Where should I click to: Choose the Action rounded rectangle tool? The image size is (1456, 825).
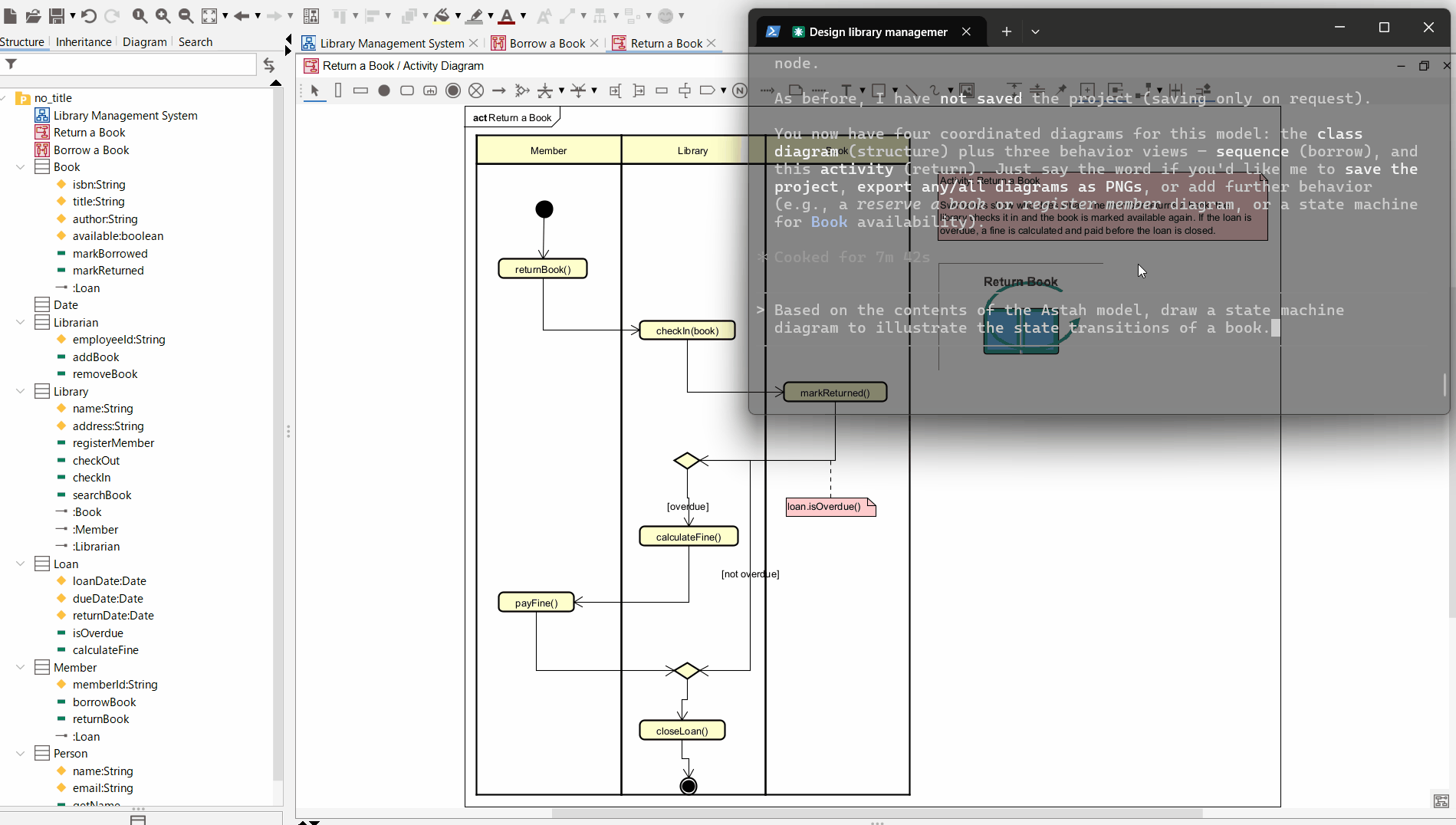click(407, 90)
